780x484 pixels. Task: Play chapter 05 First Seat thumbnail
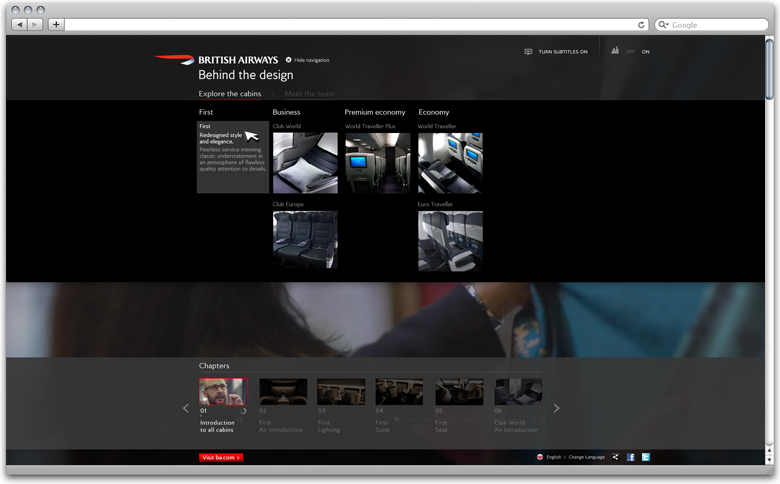[459, 391]
